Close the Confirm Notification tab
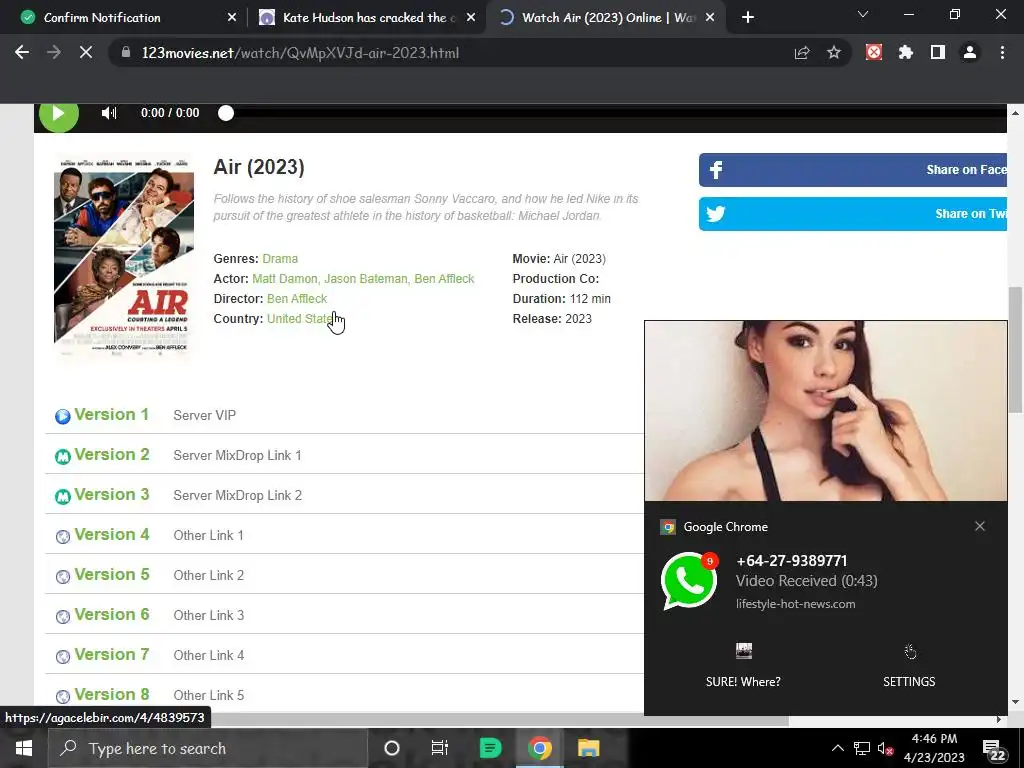The image size is (1024, 768). pyautogui.click(x=232, y=18)
